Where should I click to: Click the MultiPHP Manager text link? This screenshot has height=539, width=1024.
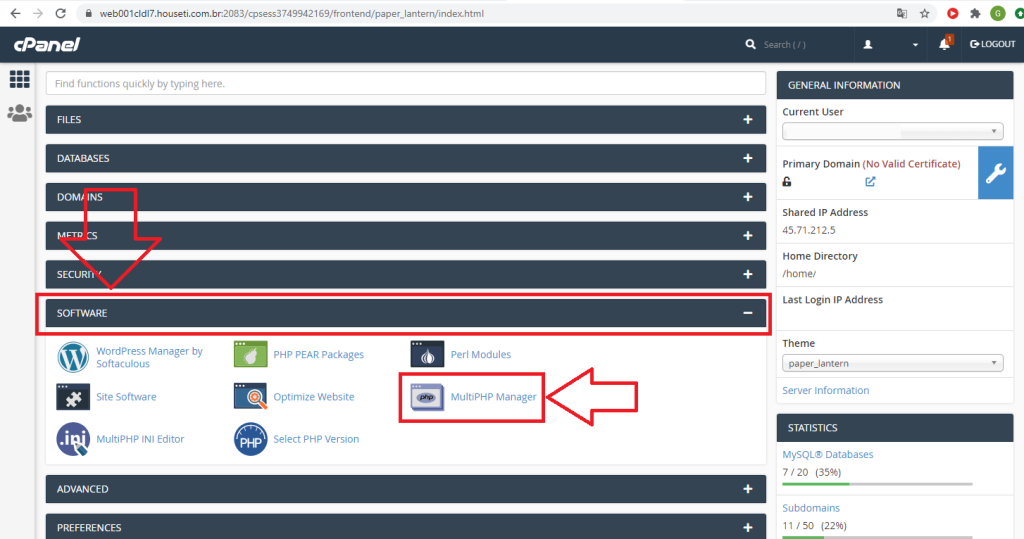pyautogui.click(x=493, y=397)
